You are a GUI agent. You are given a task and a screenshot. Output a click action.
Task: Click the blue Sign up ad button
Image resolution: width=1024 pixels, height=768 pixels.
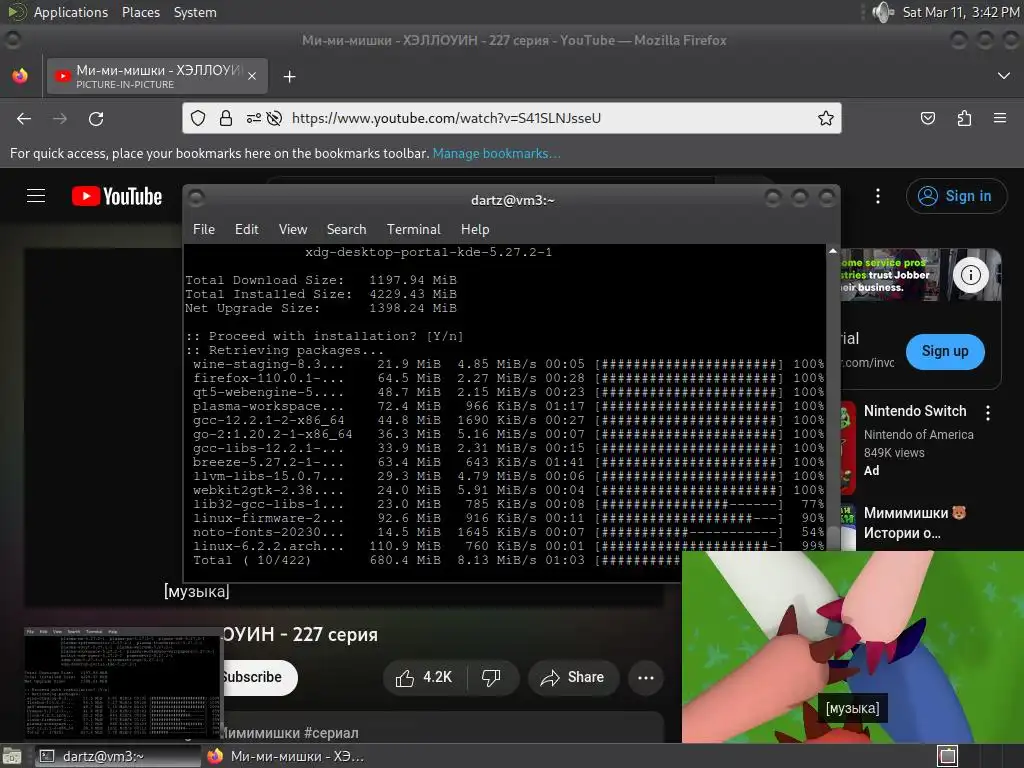[945, 351]
